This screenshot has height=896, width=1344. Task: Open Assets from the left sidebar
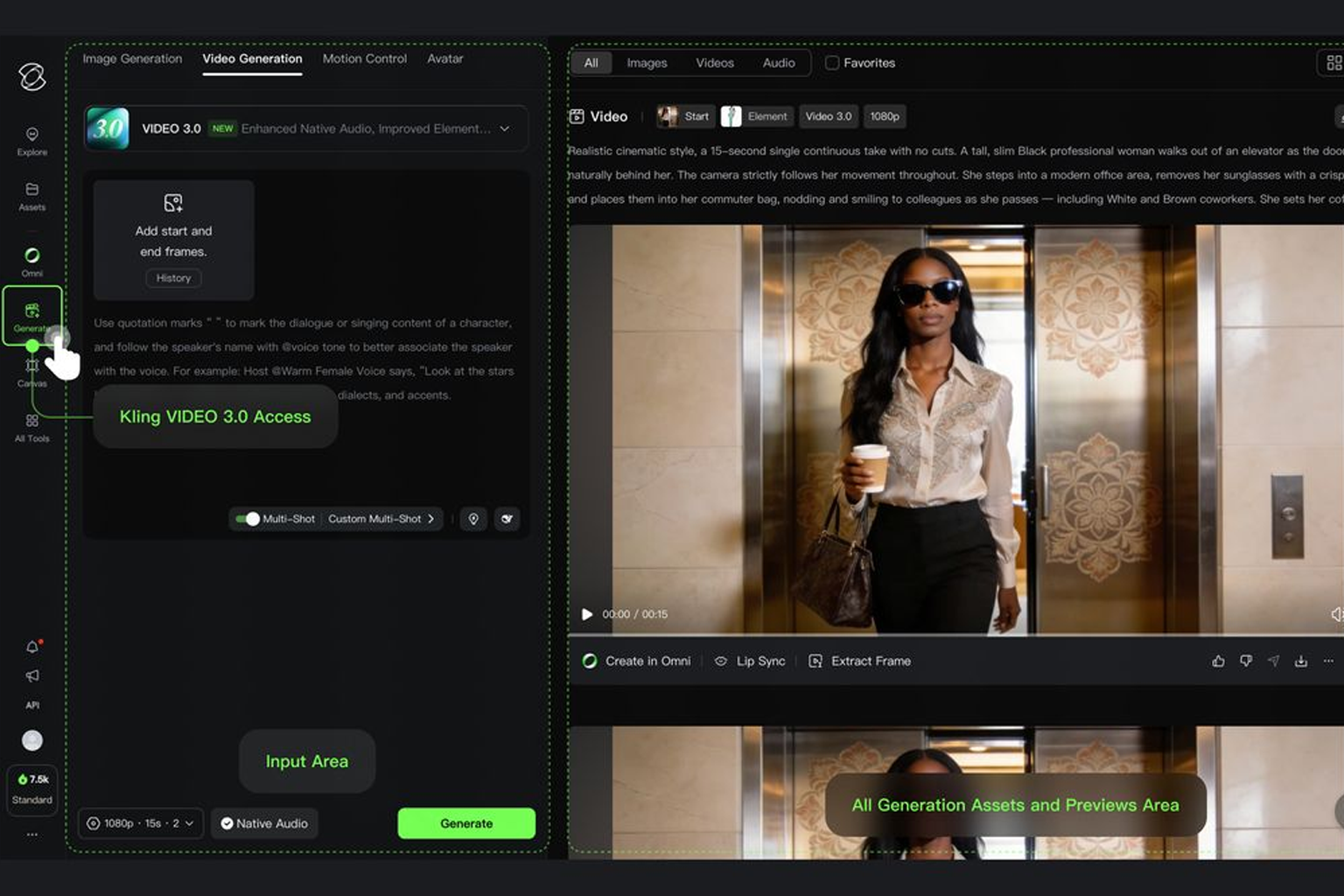[x=31, y=197]
